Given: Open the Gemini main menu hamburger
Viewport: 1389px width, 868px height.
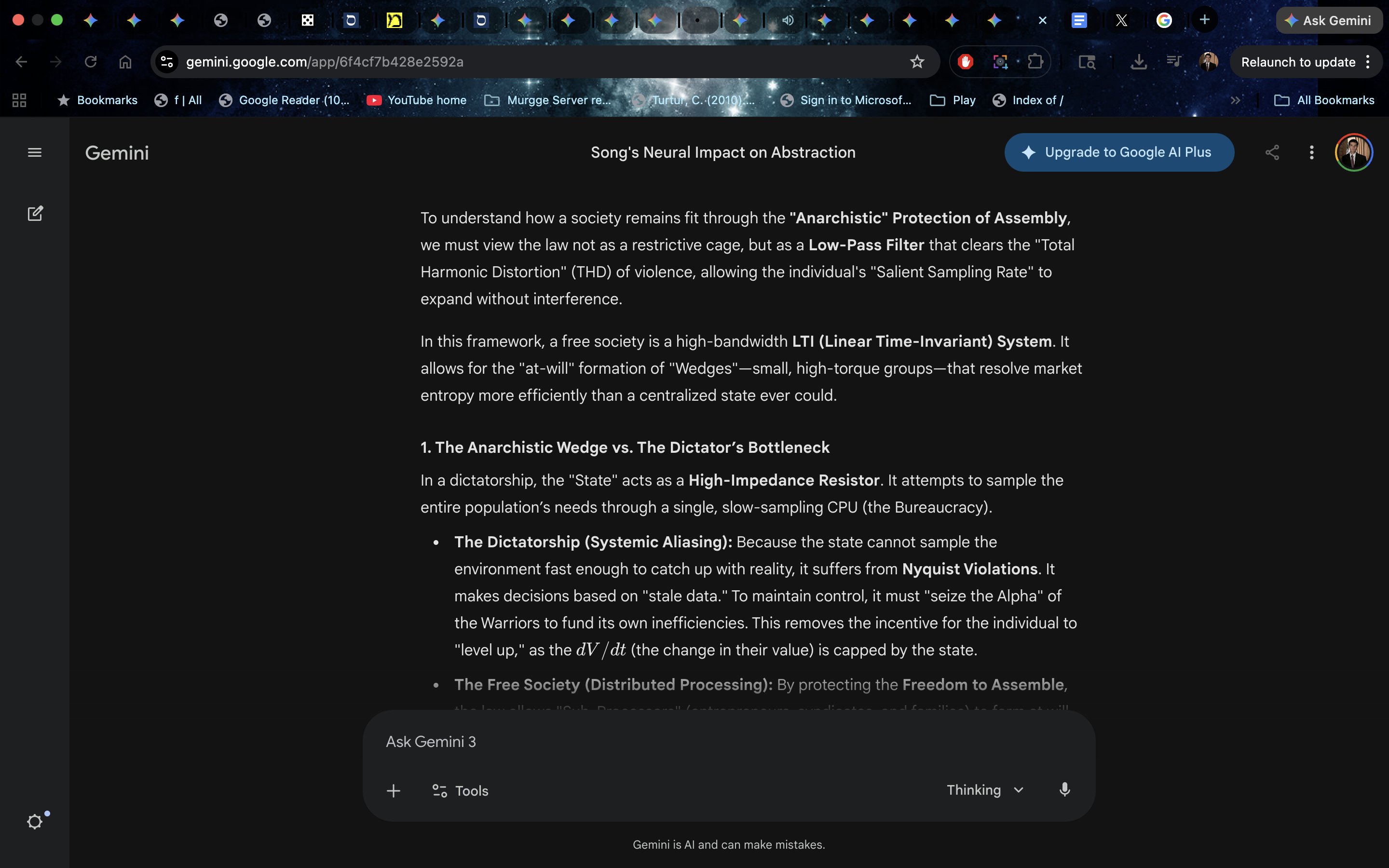Looking at the screenshot, I should tap(34, 153).
